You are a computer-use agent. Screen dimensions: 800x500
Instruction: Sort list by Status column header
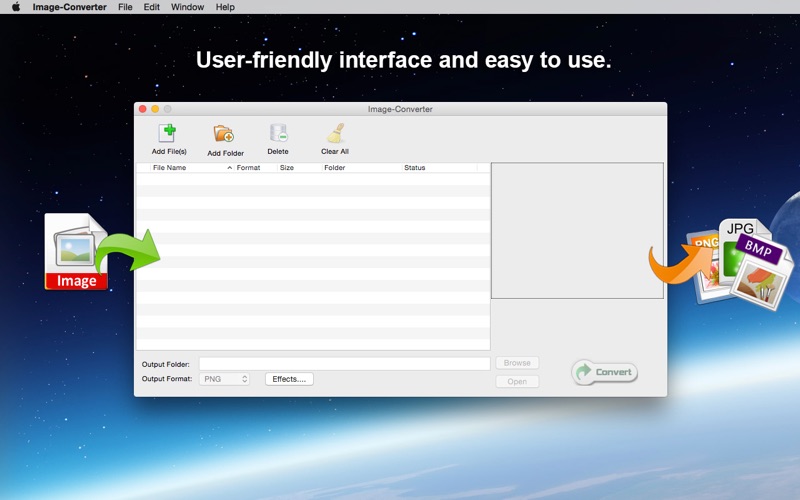439,167
